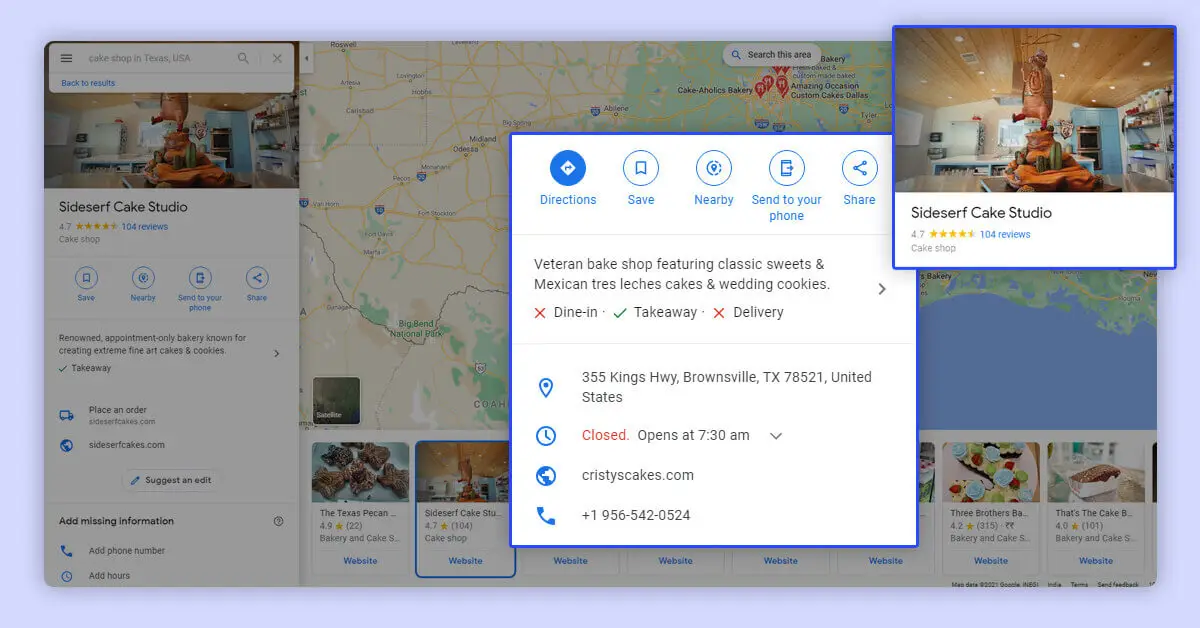Click the enlarged Sideserf Cake Studio photo
Image resolution: width=1200 pixels, height=628 pixels.
point(1034,110)
